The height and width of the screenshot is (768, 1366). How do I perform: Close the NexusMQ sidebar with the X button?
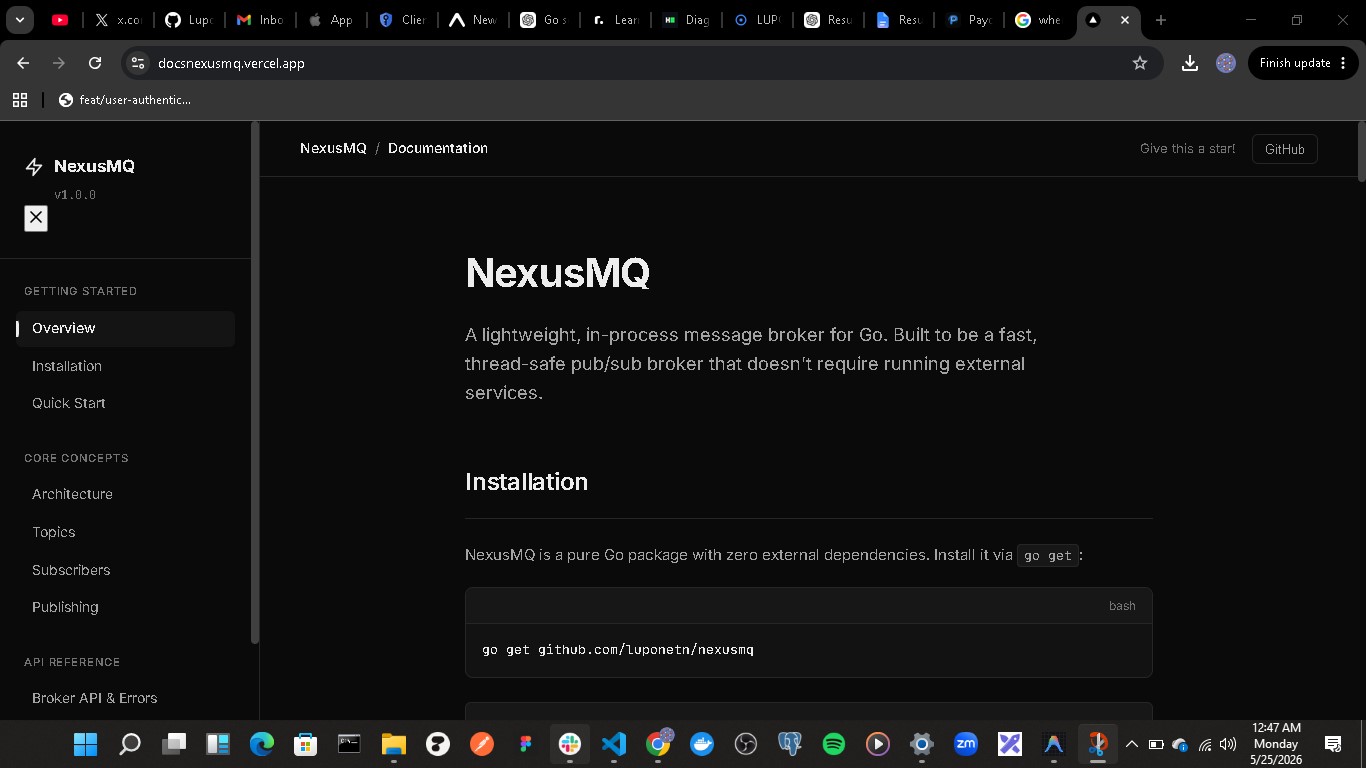[x=36, y=218]
